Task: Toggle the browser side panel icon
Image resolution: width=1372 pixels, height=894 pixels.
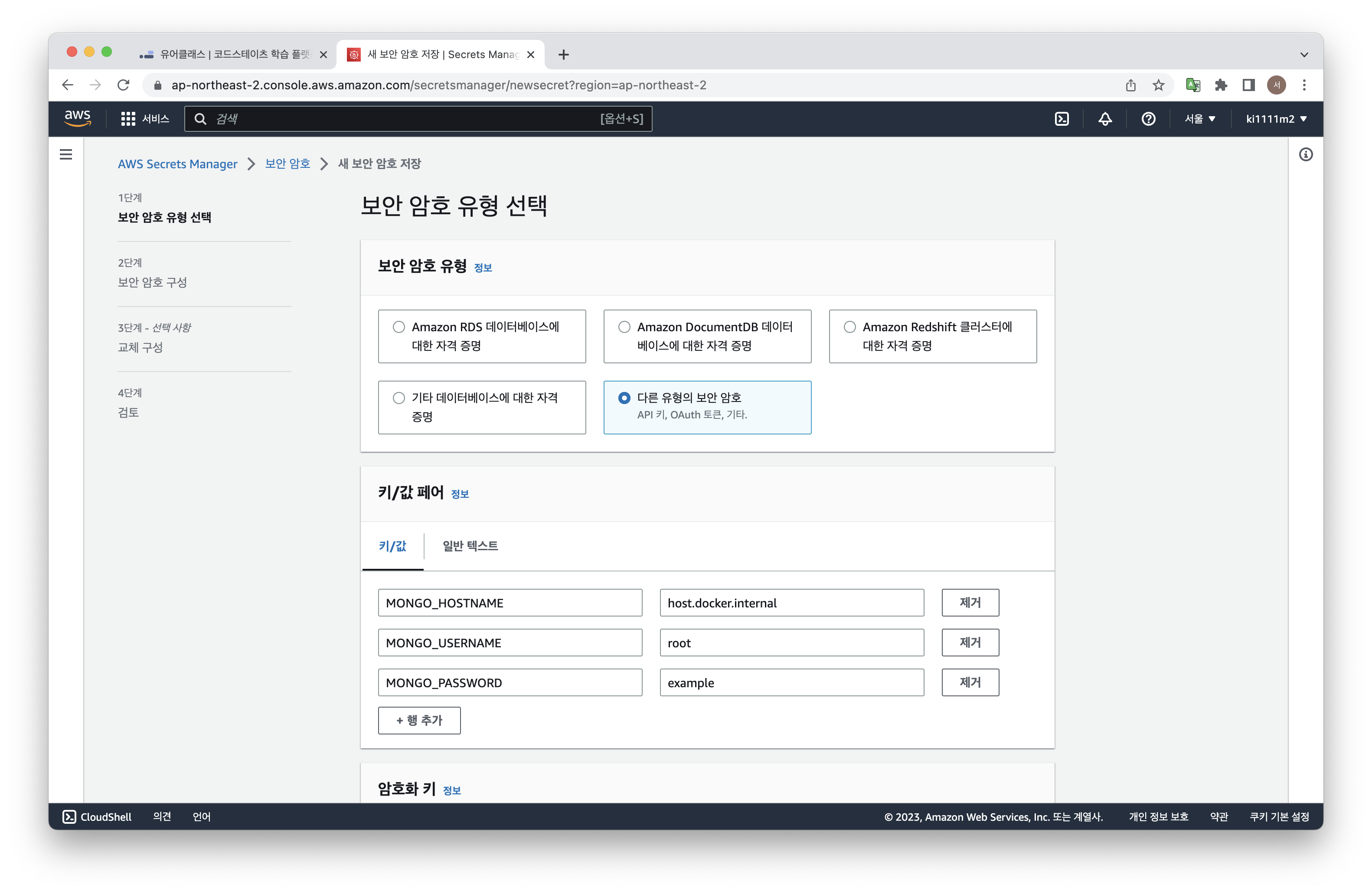Action: pos(1249,85)
